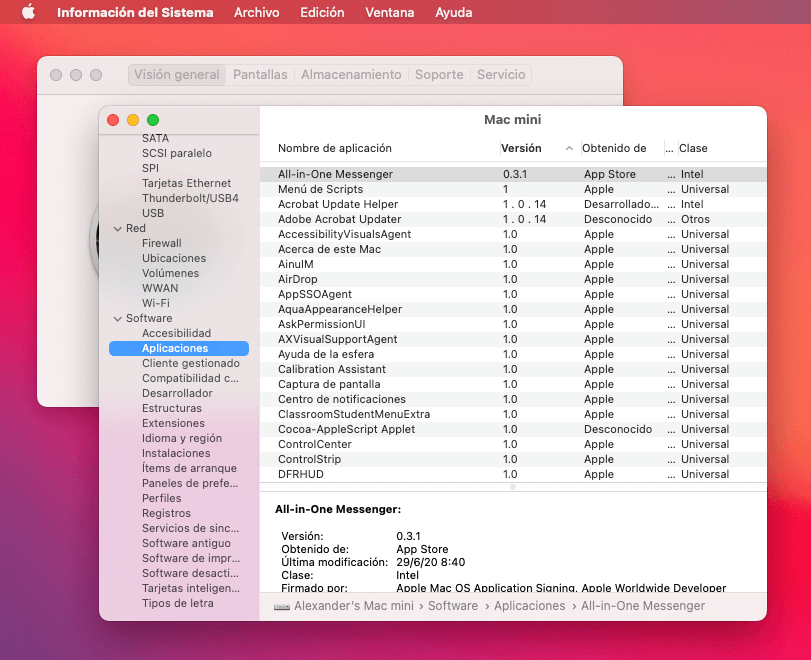This screenshot has height=660, width=811.
Task: Select Thunderbolt/USB4 in sidebar
Action: [190, 199]
